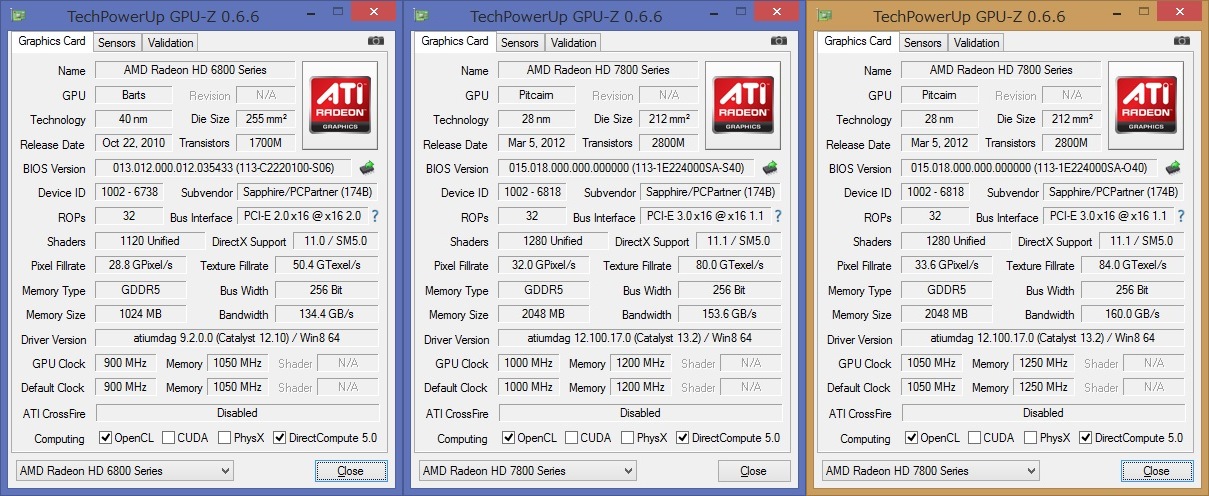Image resolution: width=1209 pixels, height=496 pixels.
Task: Toggle PhysX checkbox in 1050 MHz HD 7800 window
Action: (x=1030, y=438)
